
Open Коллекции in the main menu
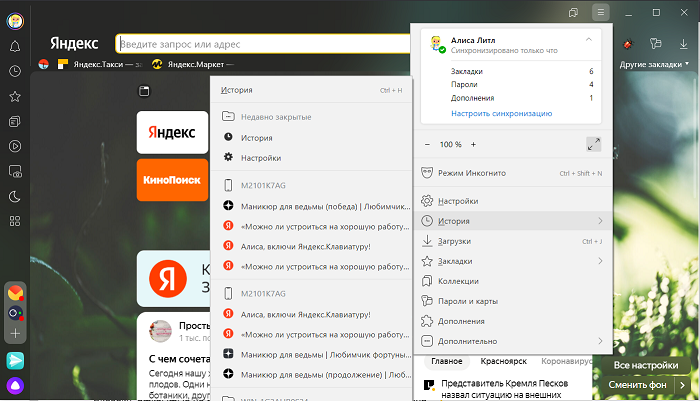[x=512, y=281]
